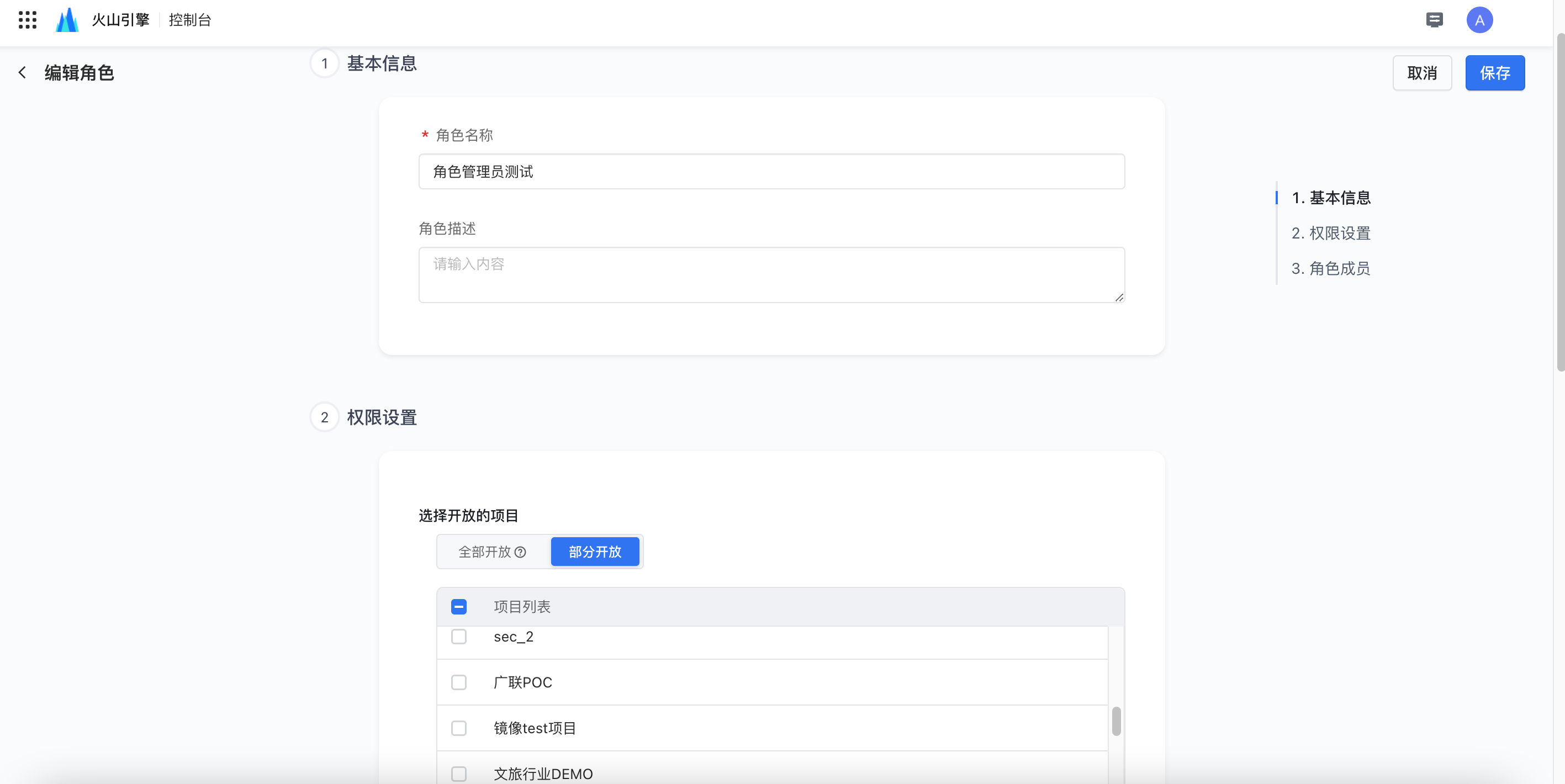Click the help icon beside 全部开放
The height and width of the screenshot is (784, 1565).
click(x=520, y=552)
